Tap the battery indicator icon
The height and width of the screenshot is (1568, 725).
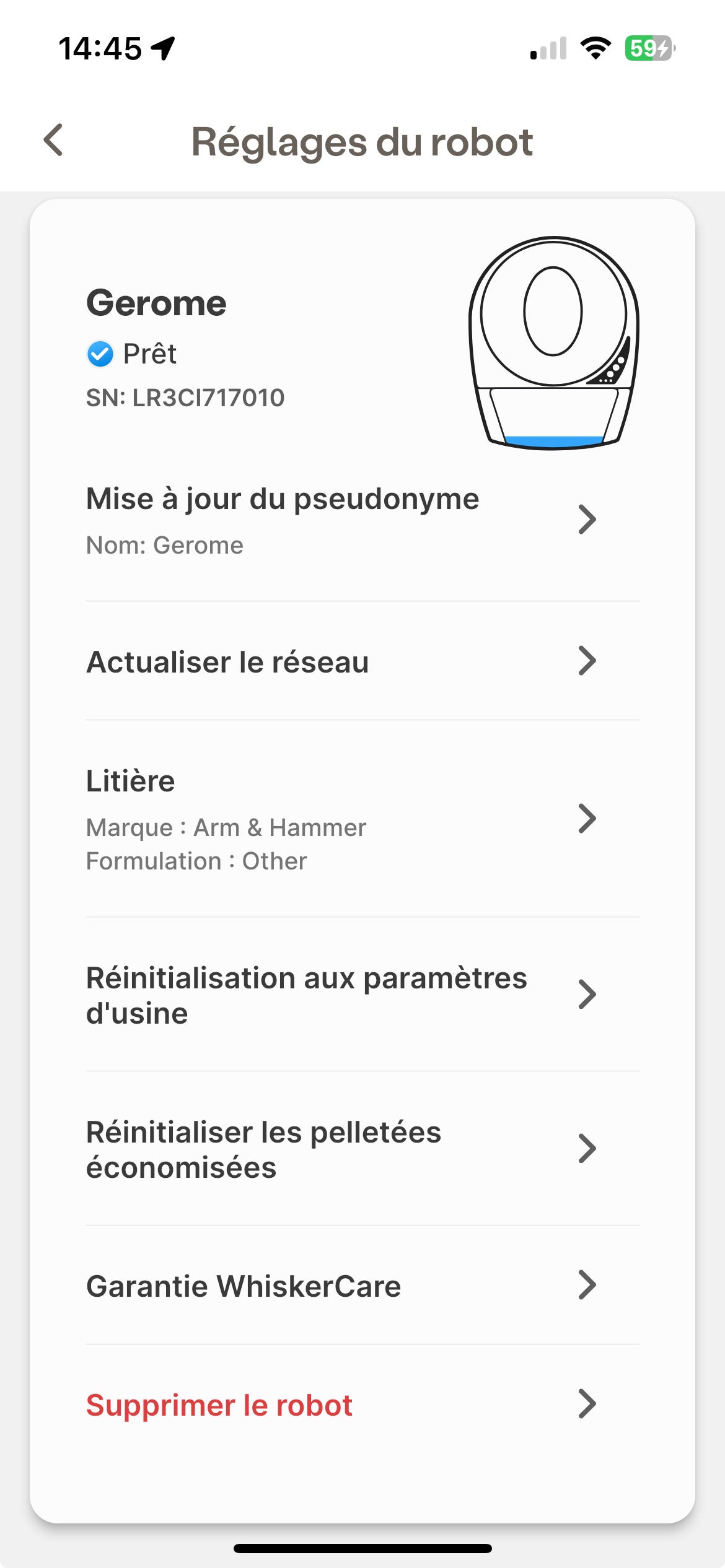click(x=649, y=48)
